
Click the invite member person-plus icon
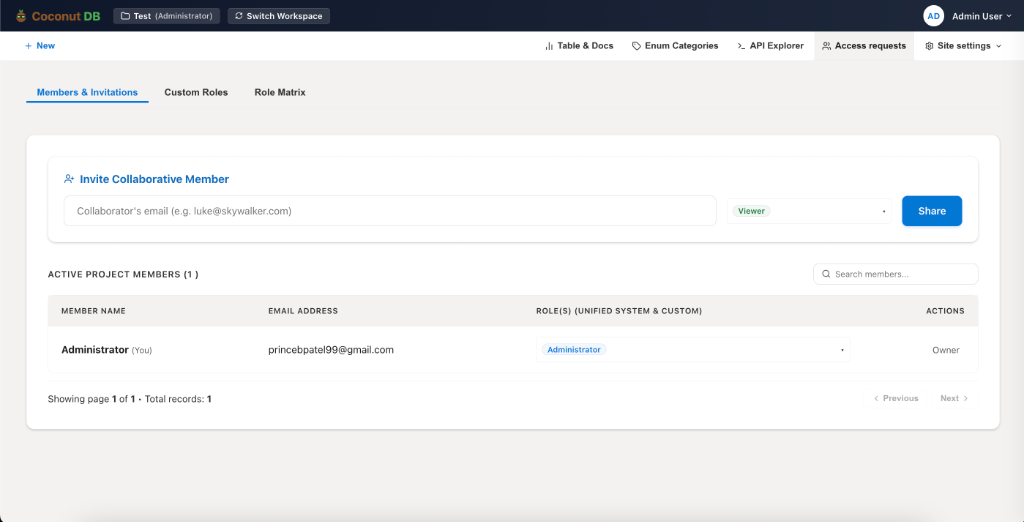click(69, 179)
